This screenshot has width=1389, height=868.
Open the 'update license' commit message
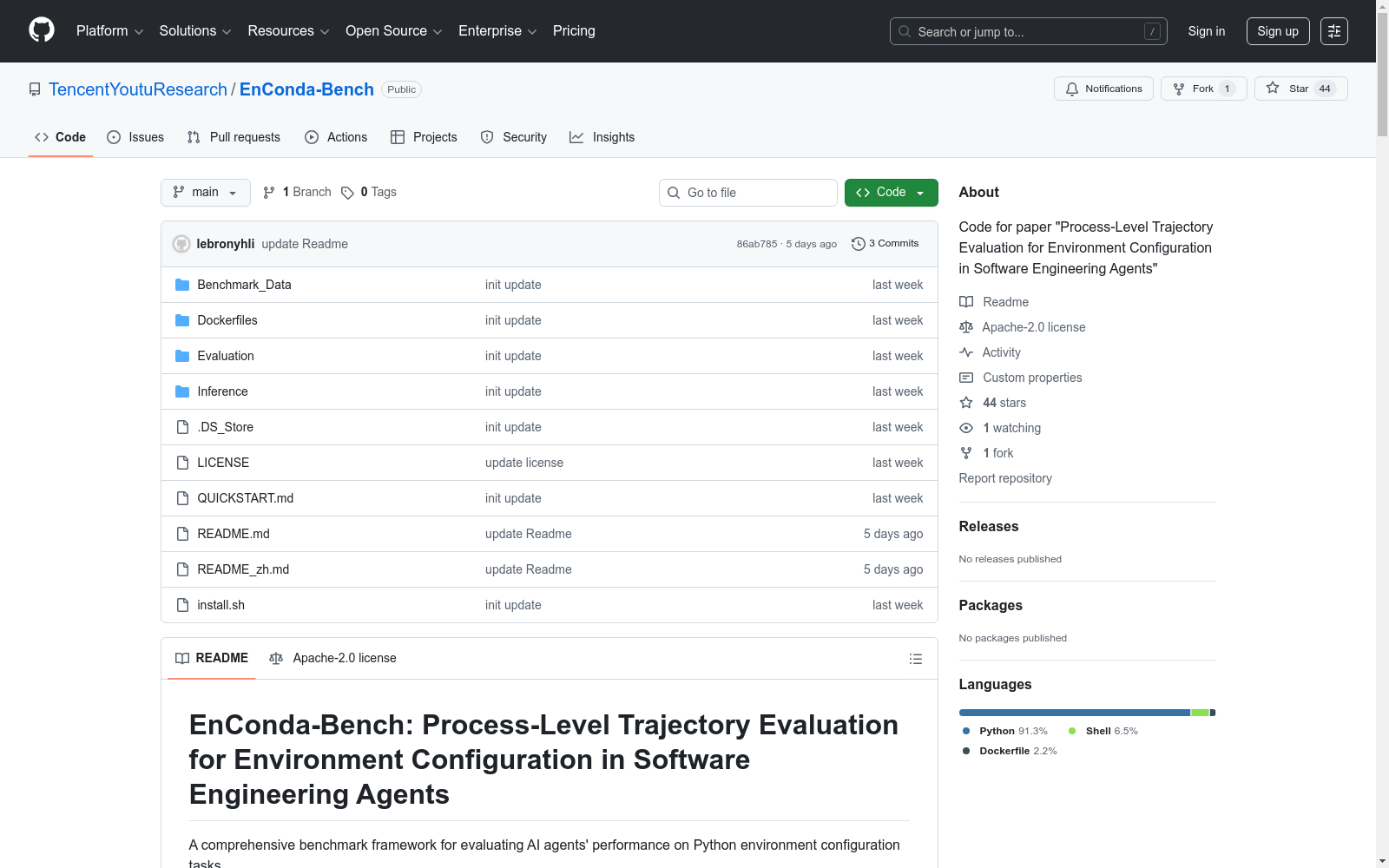click(524, 463)
